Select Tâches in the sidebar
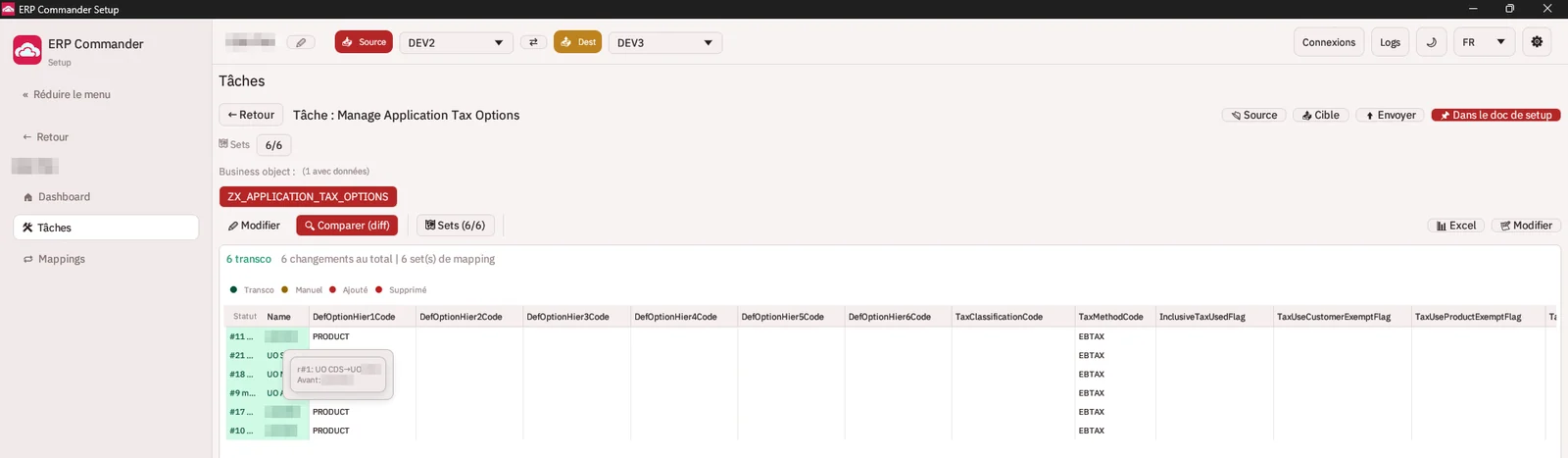This screenshot has width=1568, height=458. (106, 228)
